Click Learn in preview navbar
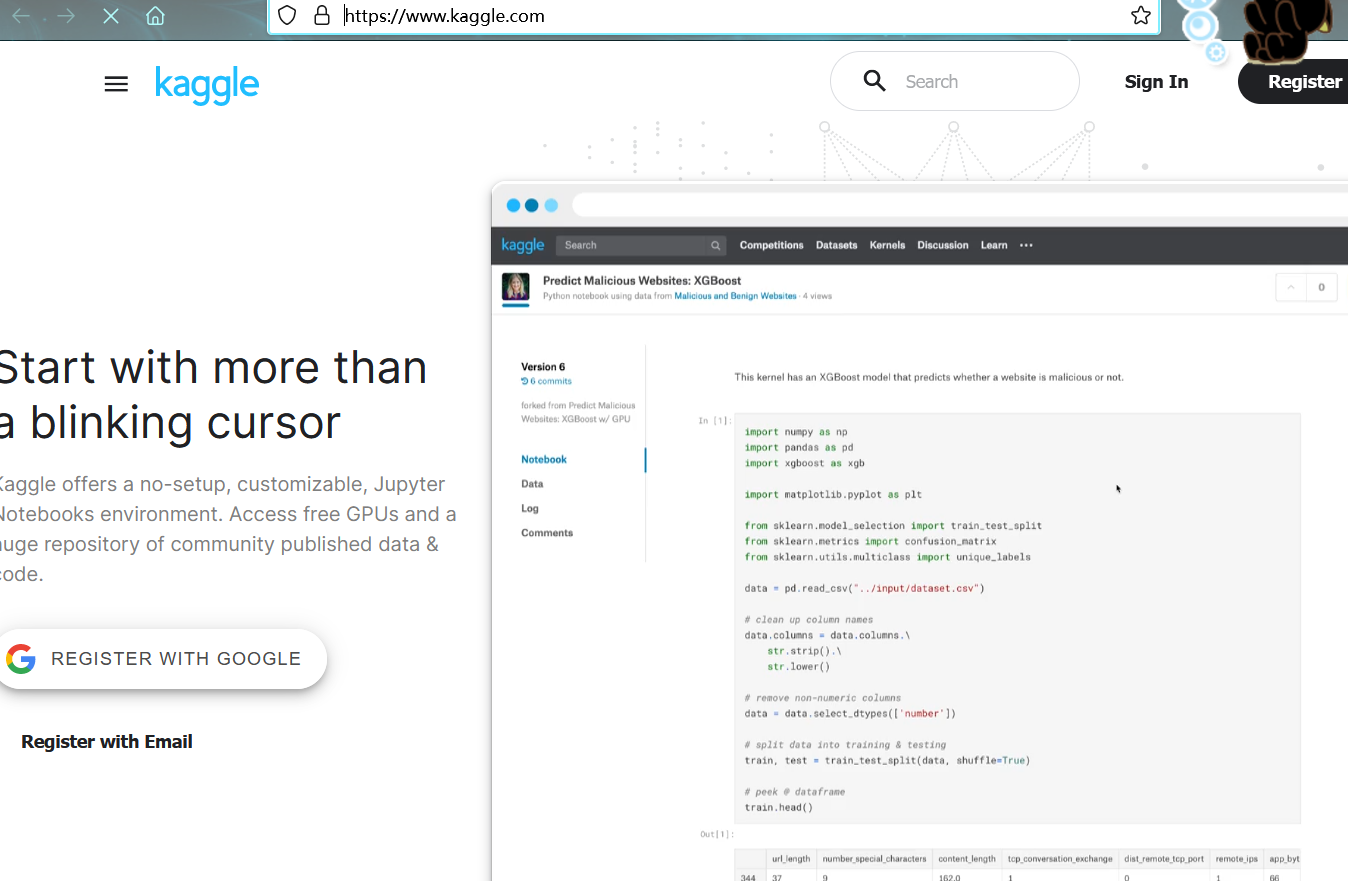Screen dimensions: 1348x881 [994, 245]
